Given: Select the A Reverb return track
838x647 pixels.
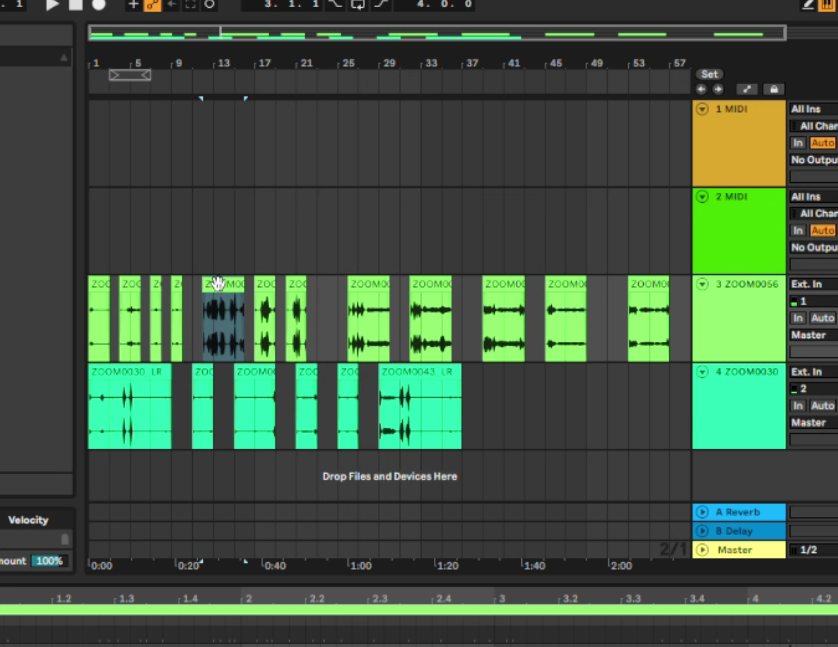Looking at the screenshot, I should [738, 512].
